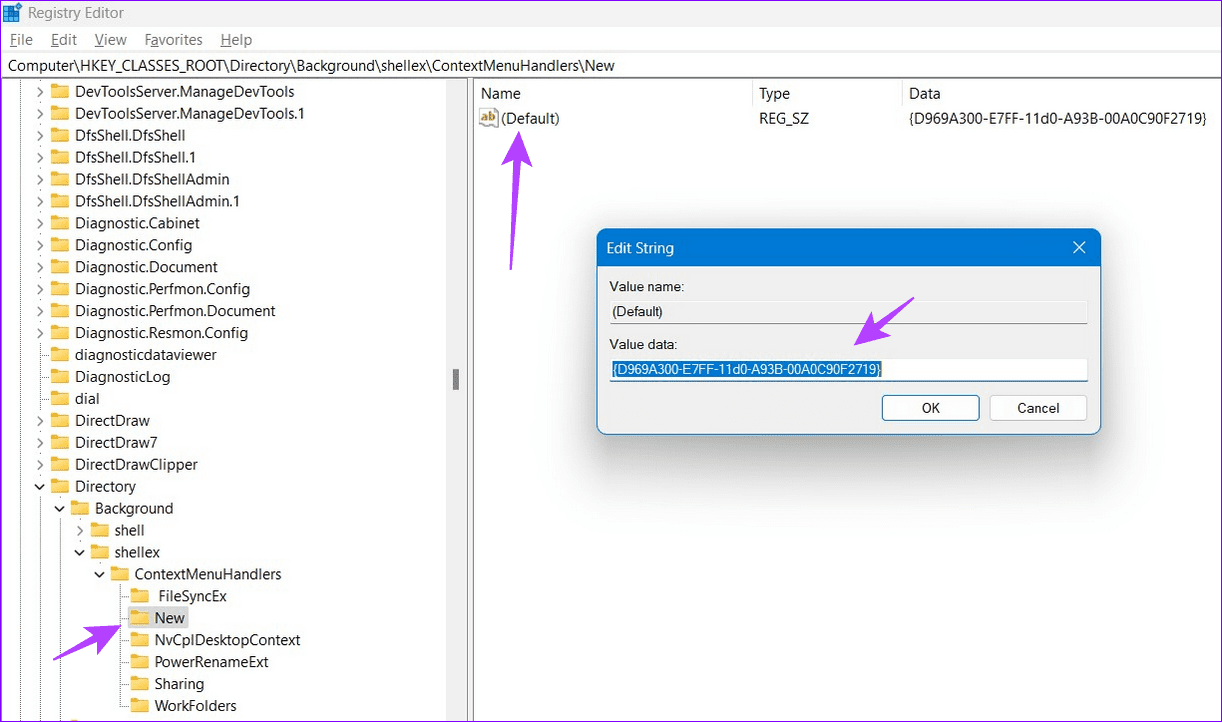Click the Registry Editor app icon in title bar
1222x722 pixels.
[x=13, y=13]
